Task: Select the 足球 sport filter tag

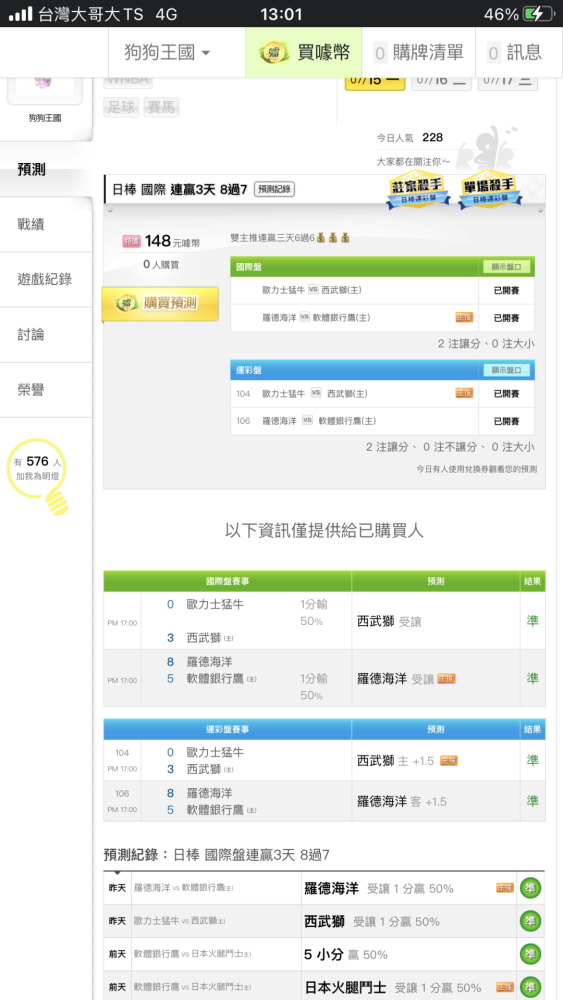Action: pos(121,107)
